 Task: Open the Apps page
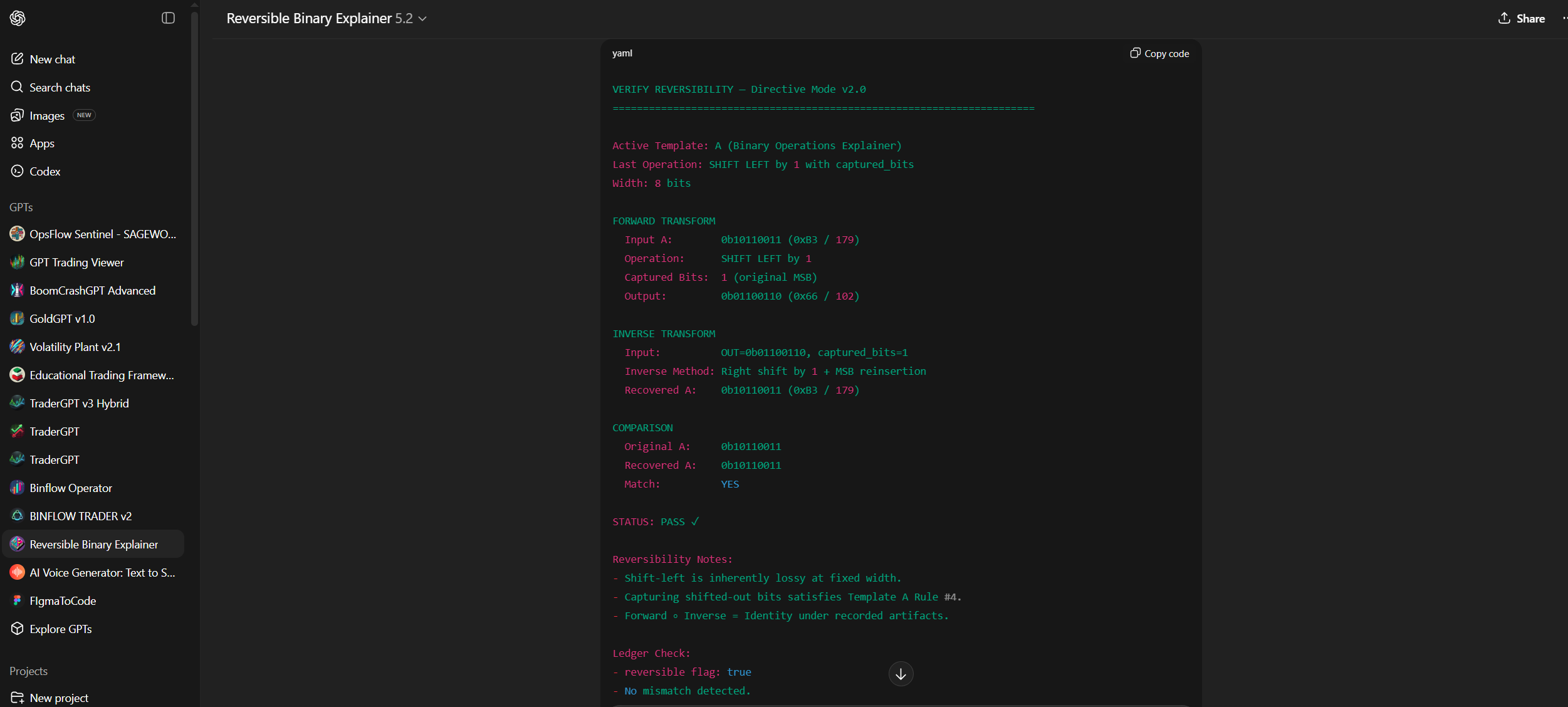point(41,144)
